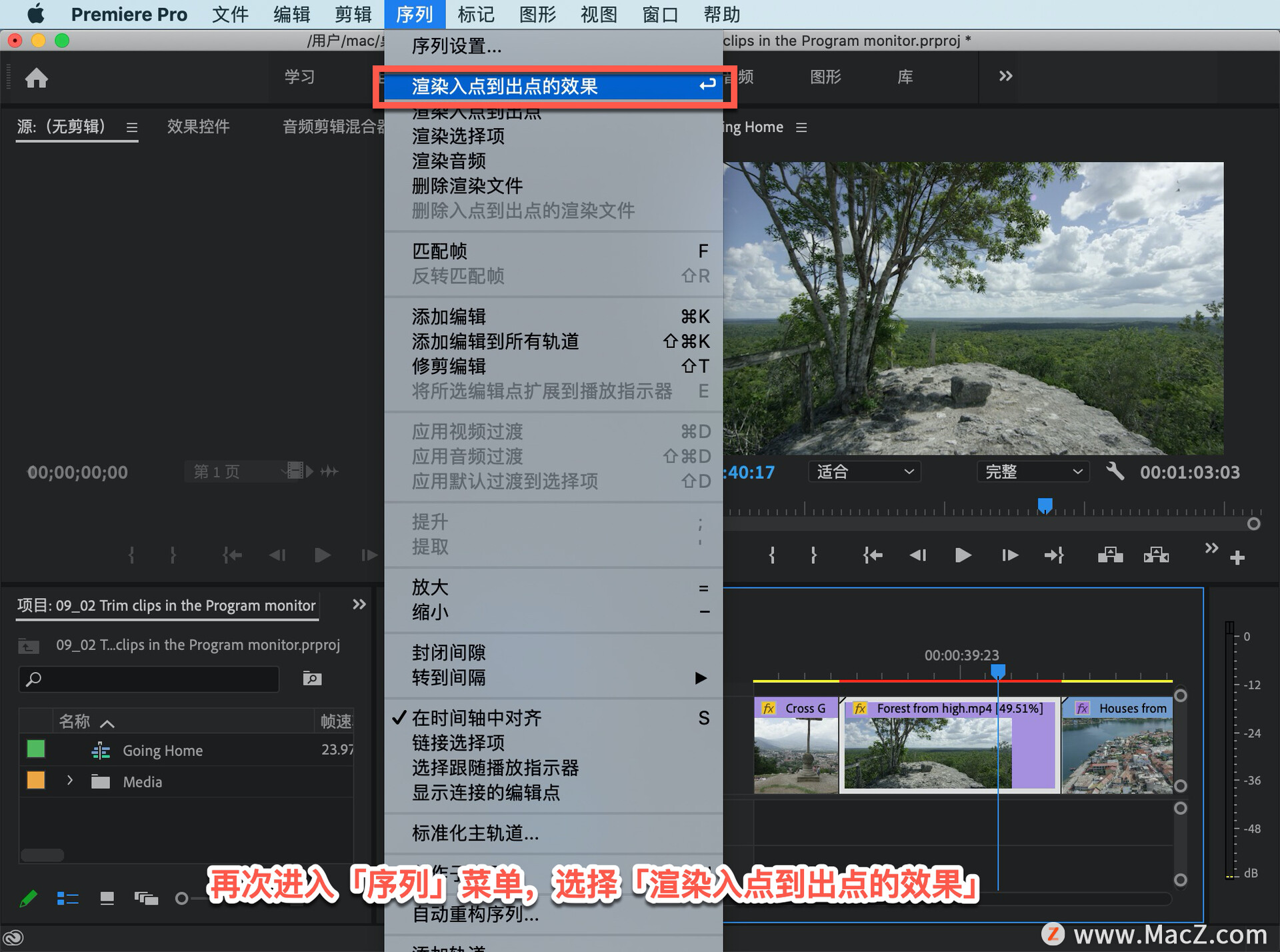The height and width of the screenshot is (952, 1280).
Task: Click Mark Out button in Program monitor
Action: 813,555
